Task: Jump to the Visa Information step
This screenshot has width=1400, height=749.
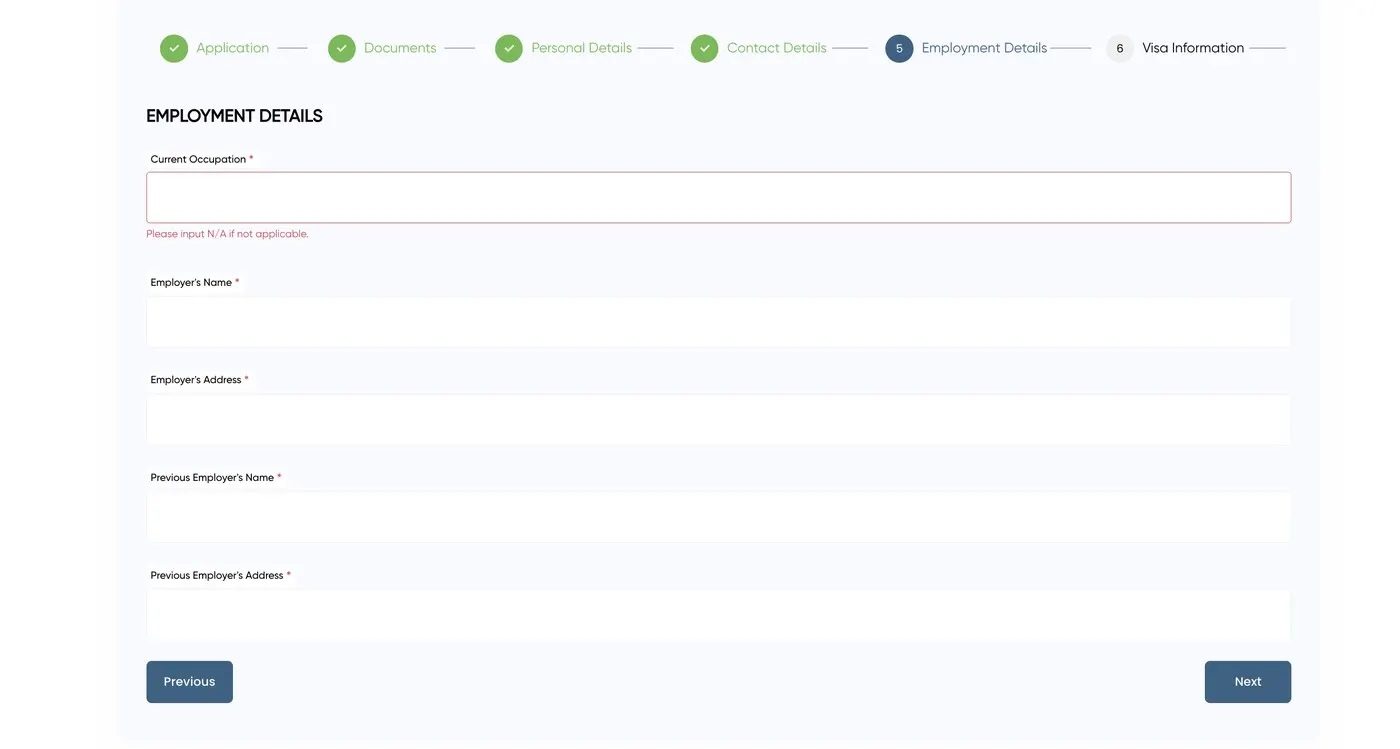Action: pos(1193,48)
